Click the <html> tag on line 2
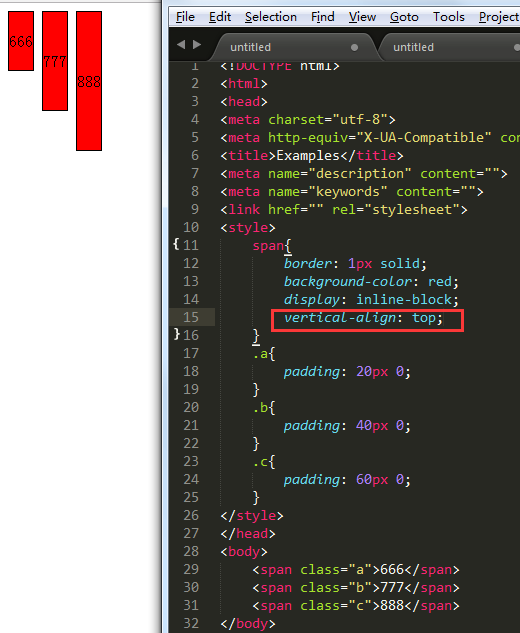Image resolution: width=520 pixels, height=633 pixels. 244,84
